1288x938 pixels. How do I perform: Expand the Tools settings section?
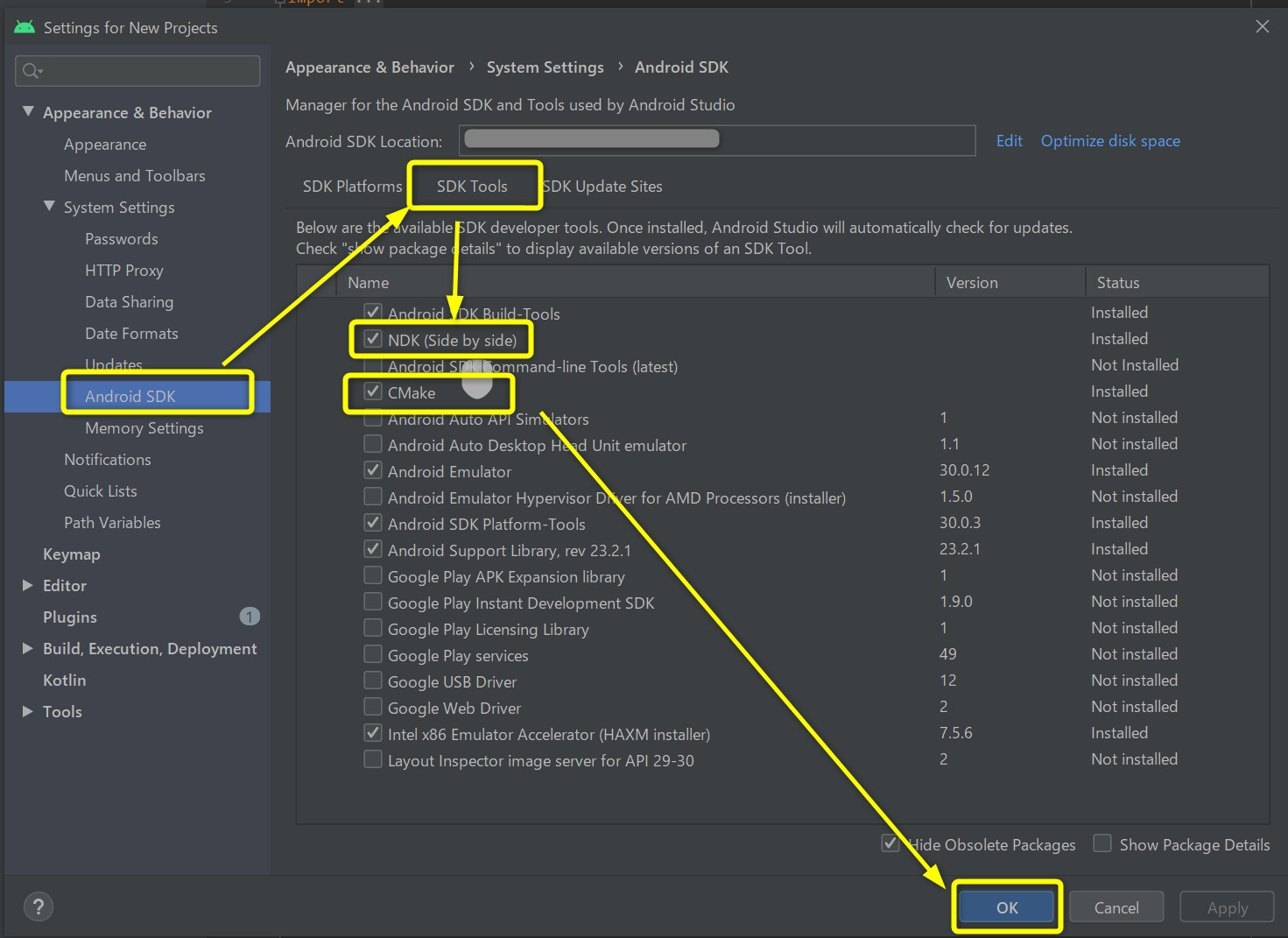(28, 711)
